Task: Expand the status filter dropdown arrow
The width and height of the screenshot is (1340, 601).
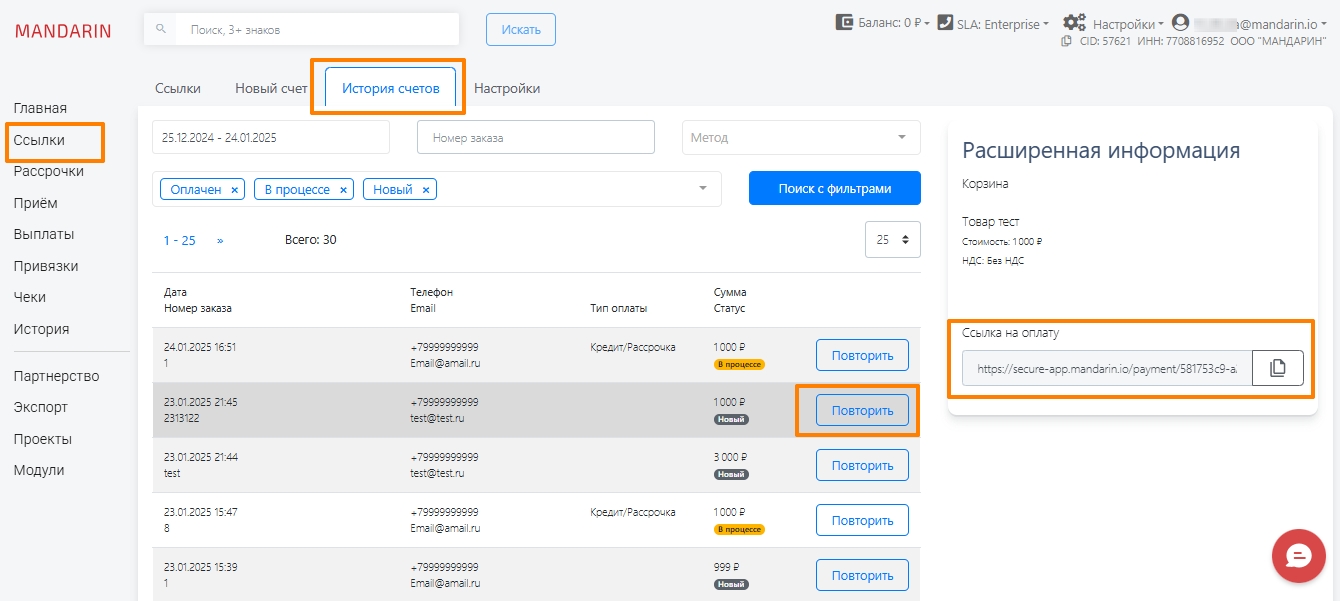Action: [702, 188]
